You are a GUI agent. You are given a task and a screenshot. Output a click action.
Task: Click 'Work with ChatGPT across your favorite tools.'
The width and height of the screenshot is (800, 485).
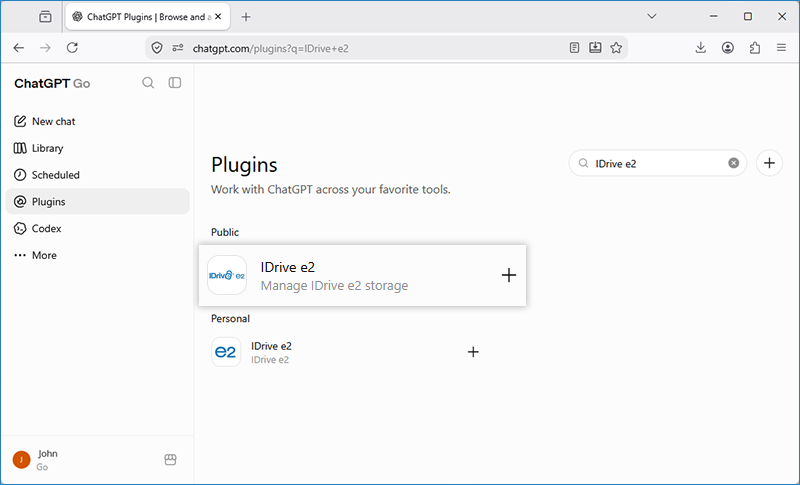(331, 190)
